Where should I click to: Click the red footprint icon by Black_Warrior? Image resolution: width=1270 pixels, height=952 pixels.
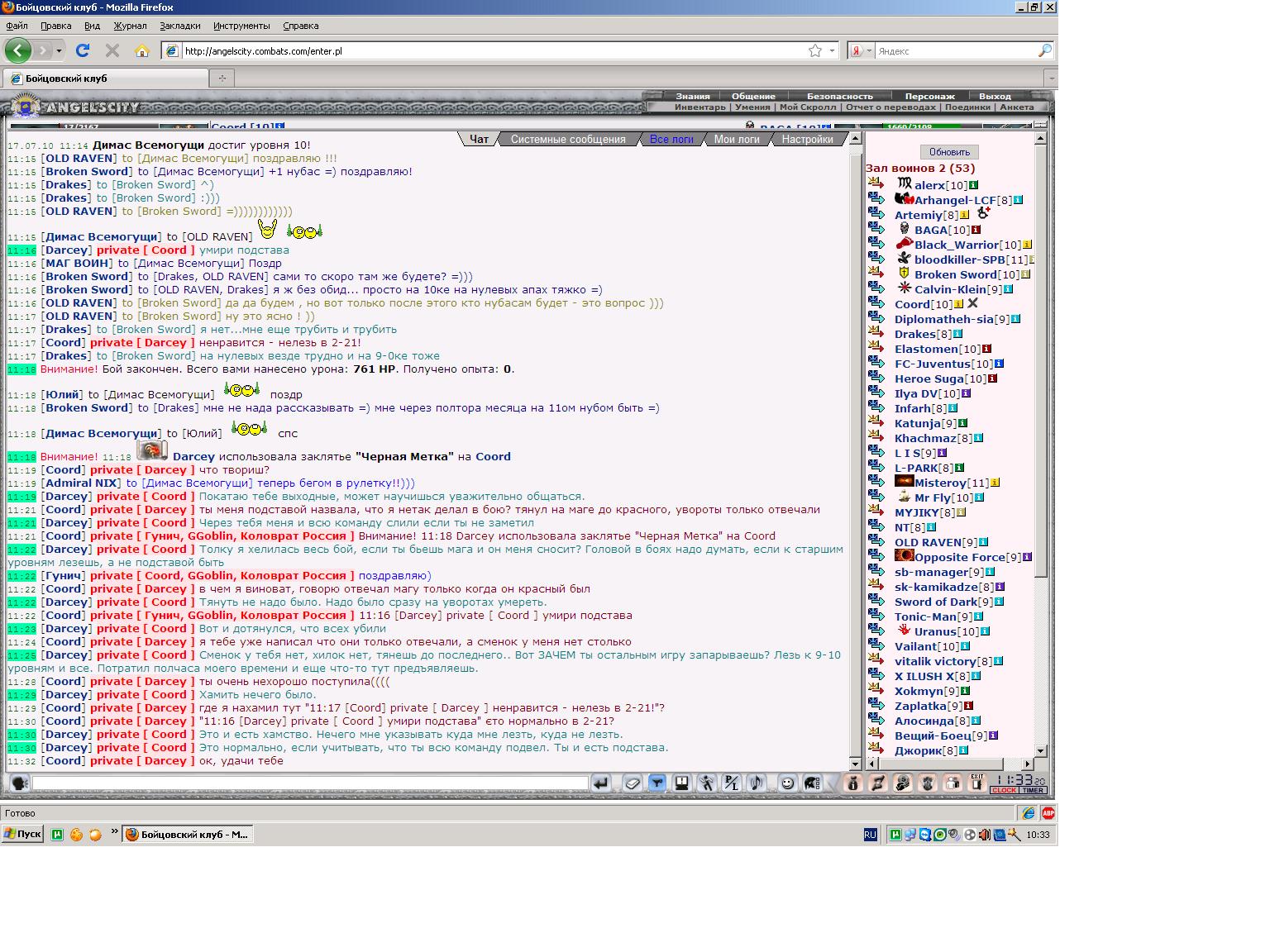pyautogui.click(x=904, y=244)
